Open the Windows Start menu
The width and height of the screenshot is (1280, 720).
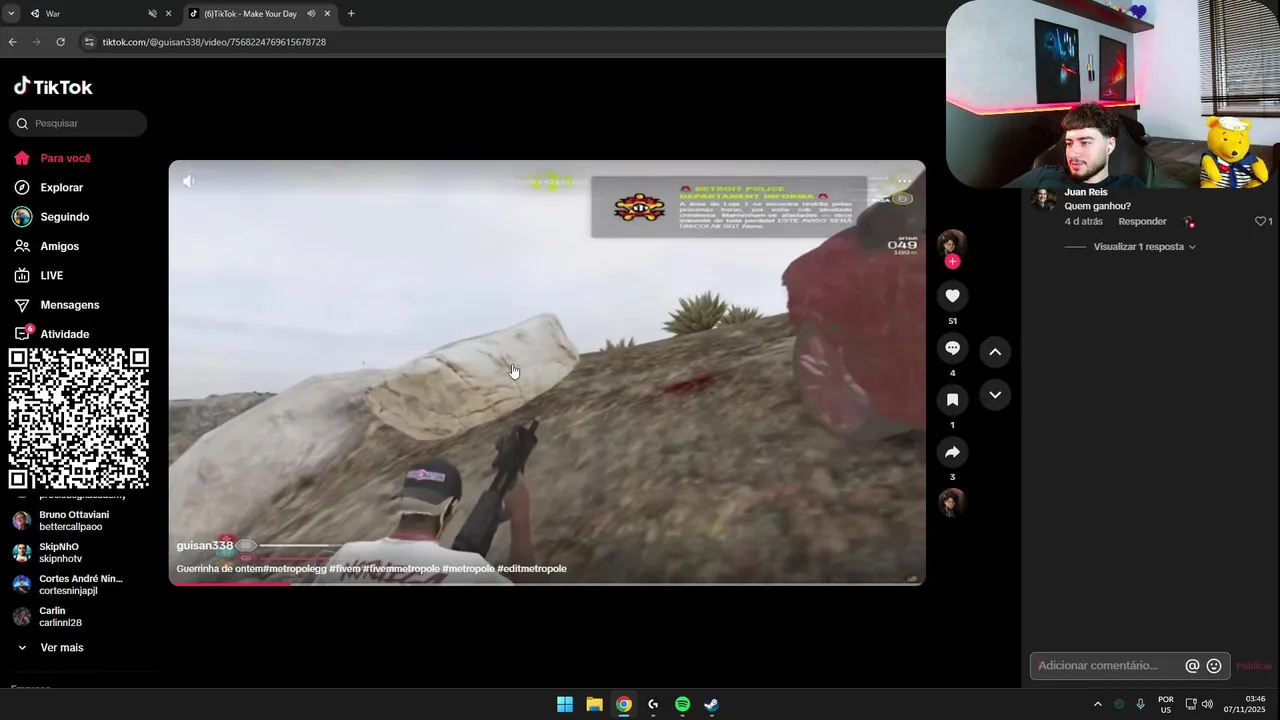(x=565, y=704)
